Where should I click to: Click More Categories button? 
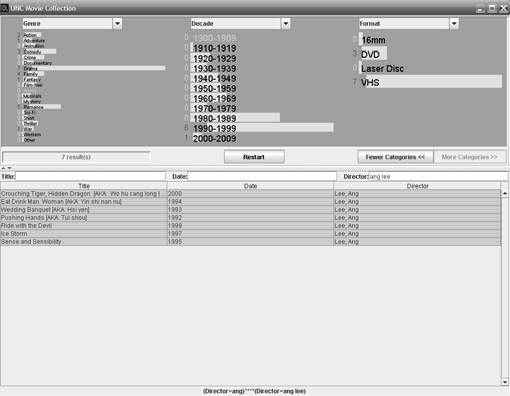pos(470,157)
